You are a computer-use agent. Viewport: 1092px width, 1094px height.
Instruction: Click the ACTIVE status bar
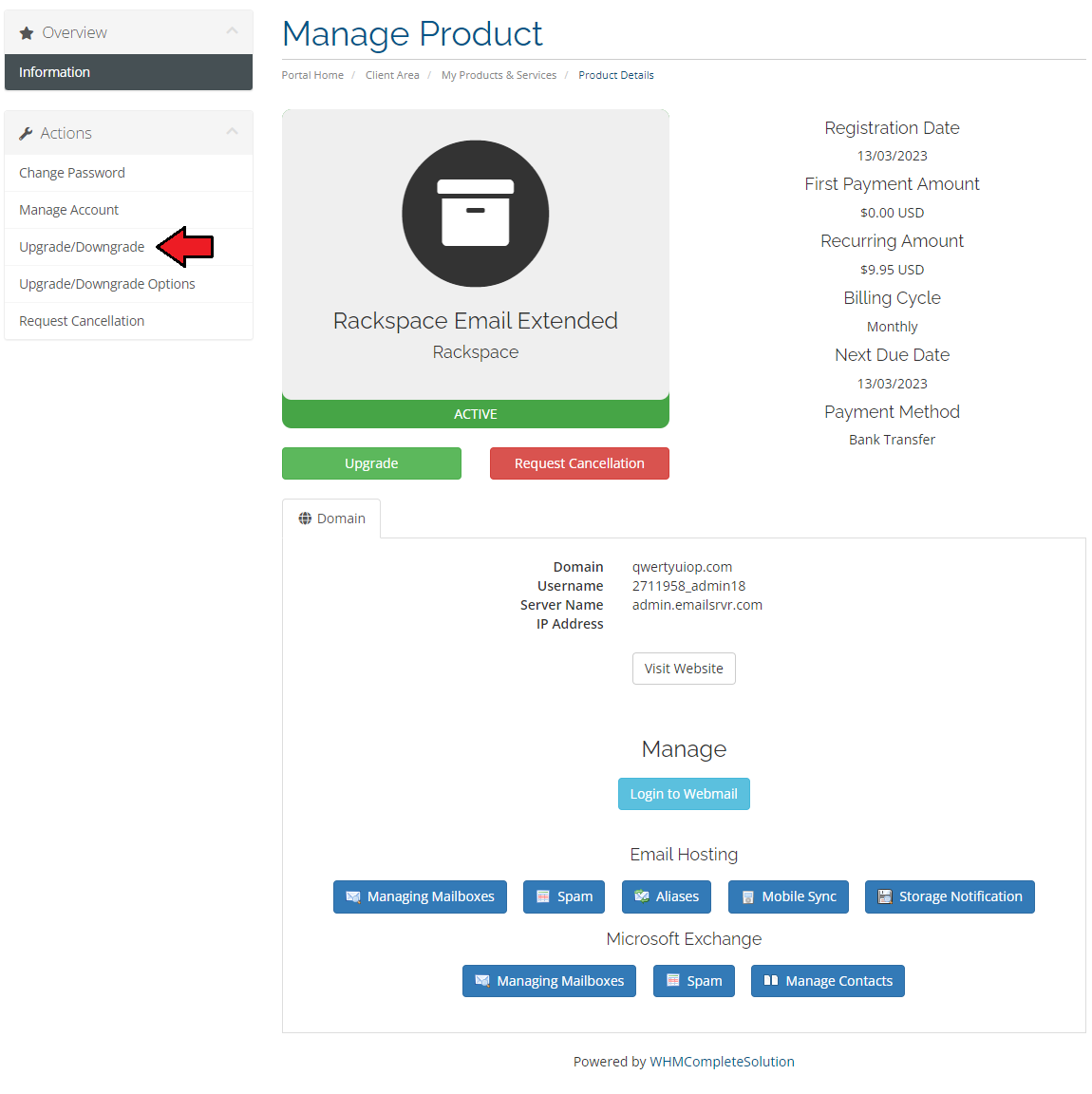475,414
